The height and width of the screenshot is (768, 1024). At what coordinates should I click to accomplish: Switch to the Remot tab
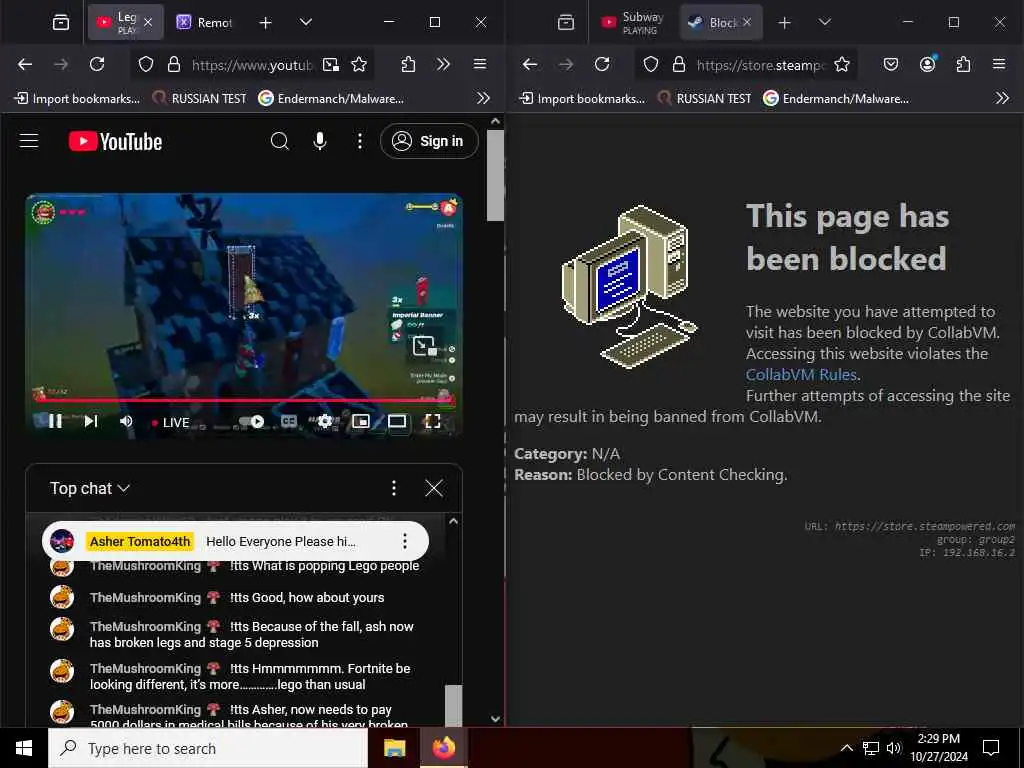tap(204, 22)
